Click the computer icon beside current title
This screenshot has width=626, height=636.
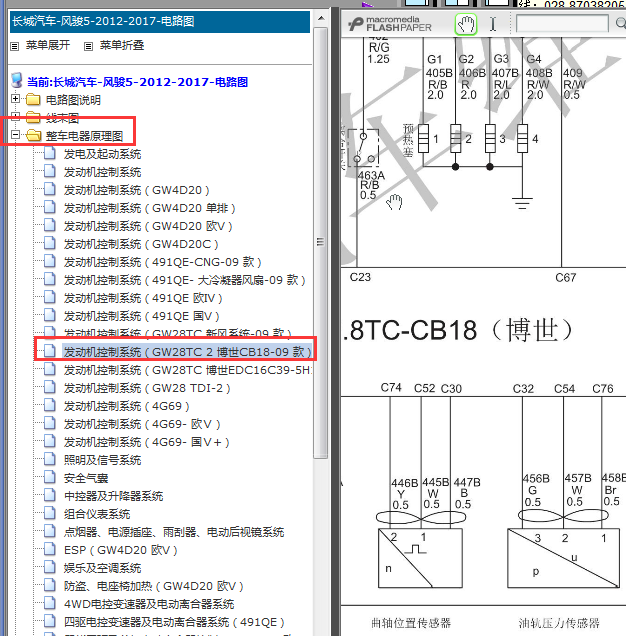[17, 80]
